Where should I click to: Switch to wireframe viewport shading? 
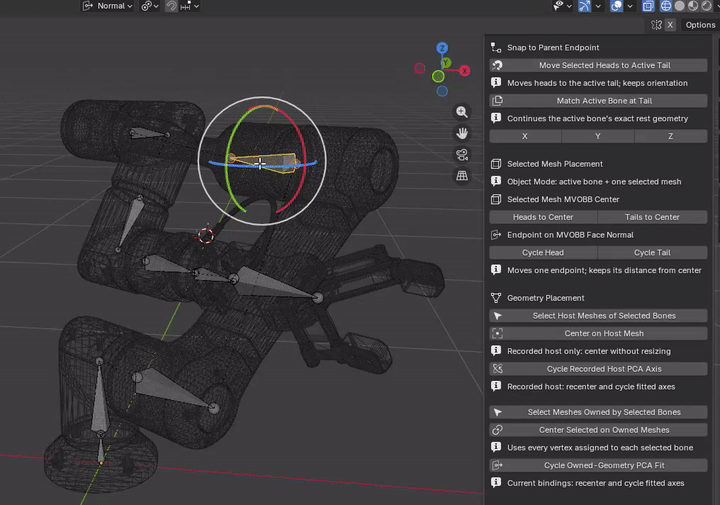pos(666,6)
